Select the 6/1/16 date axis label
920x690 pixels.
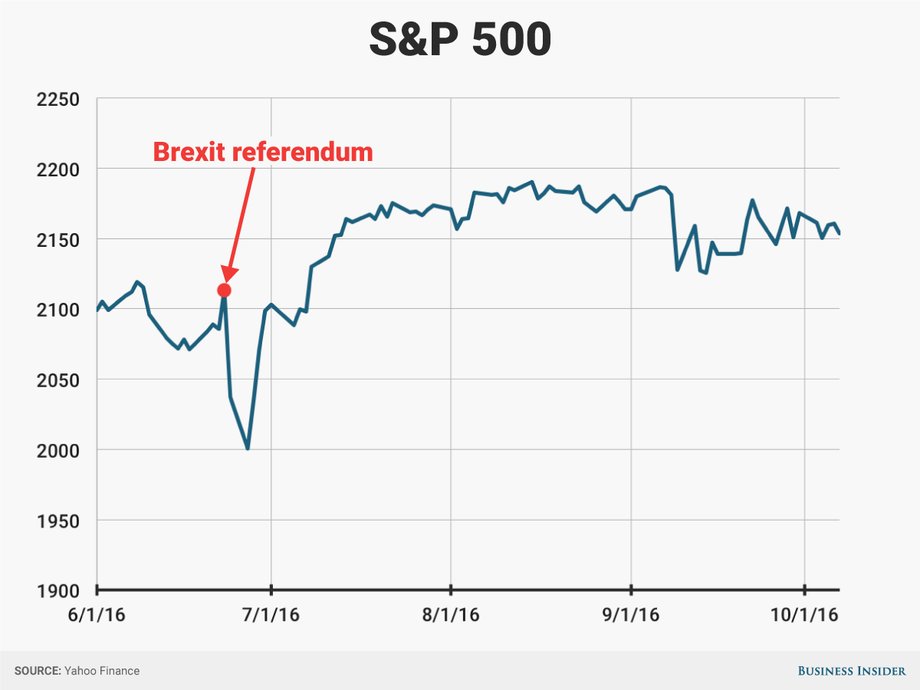[97, 614]
